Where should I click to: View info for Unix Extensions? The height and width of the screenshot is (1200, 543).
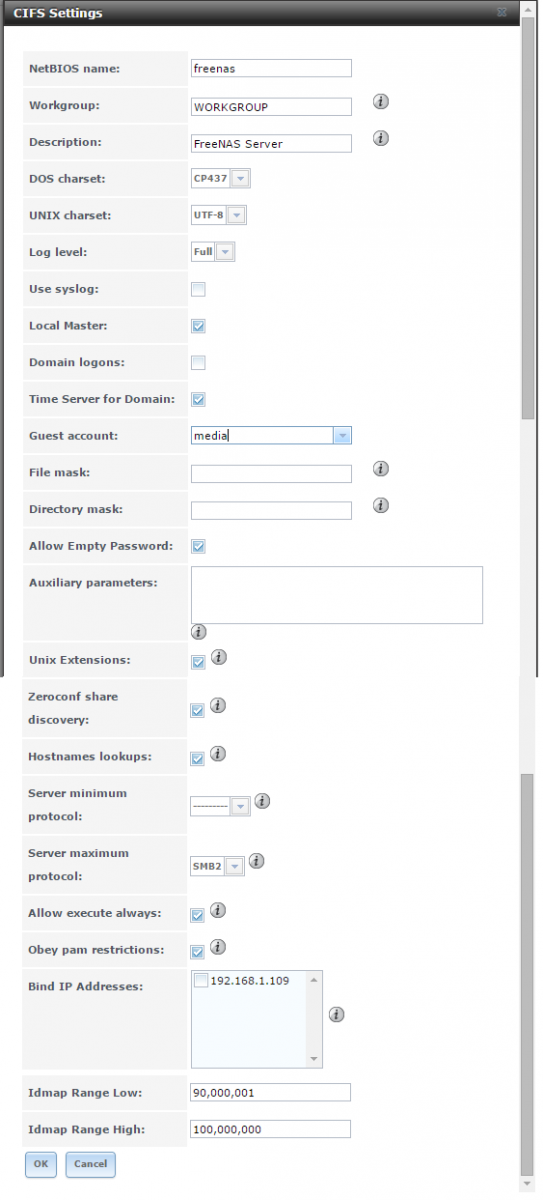point(218,657)
